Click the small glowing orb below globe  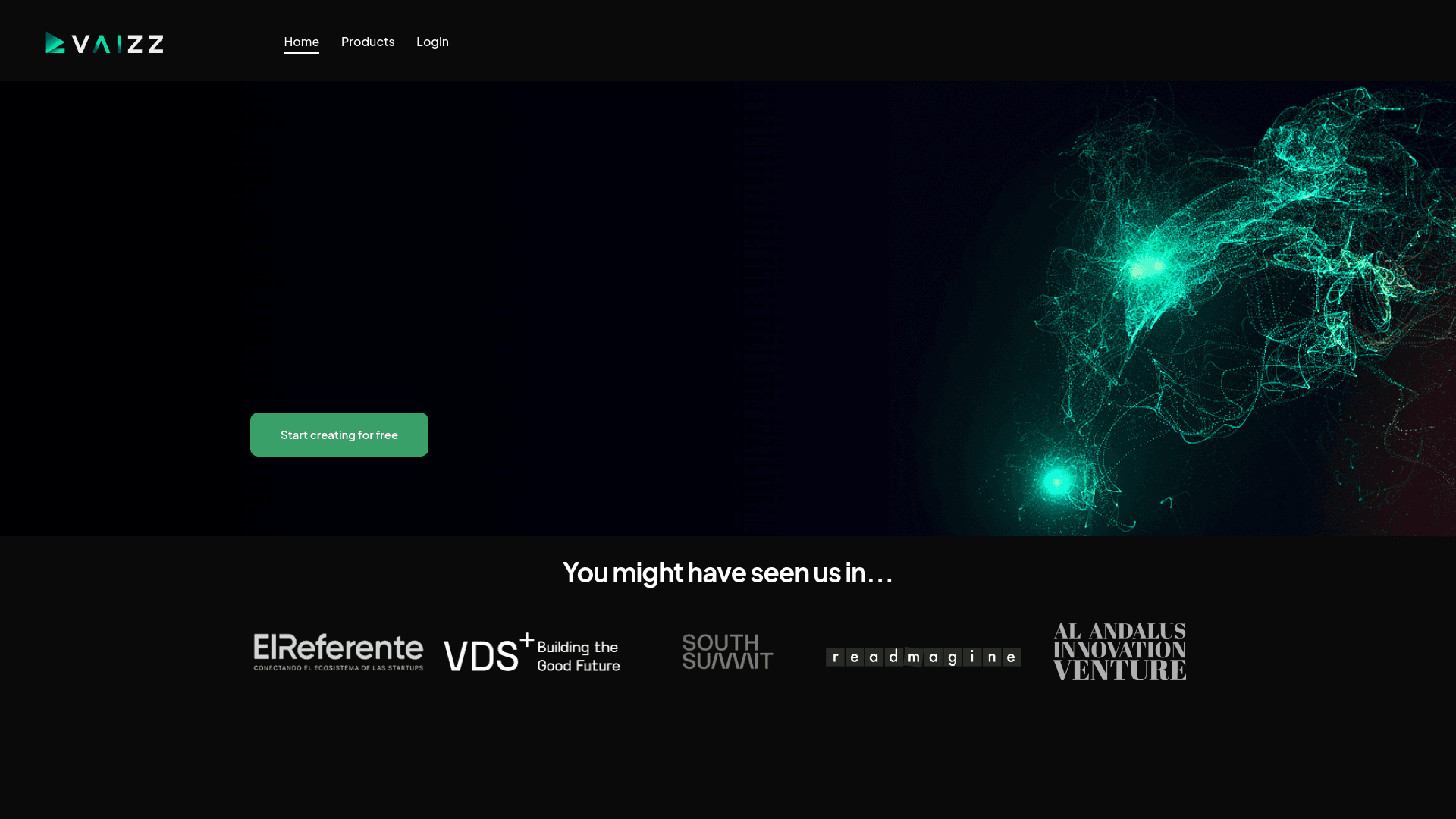tap(1056, 481)
